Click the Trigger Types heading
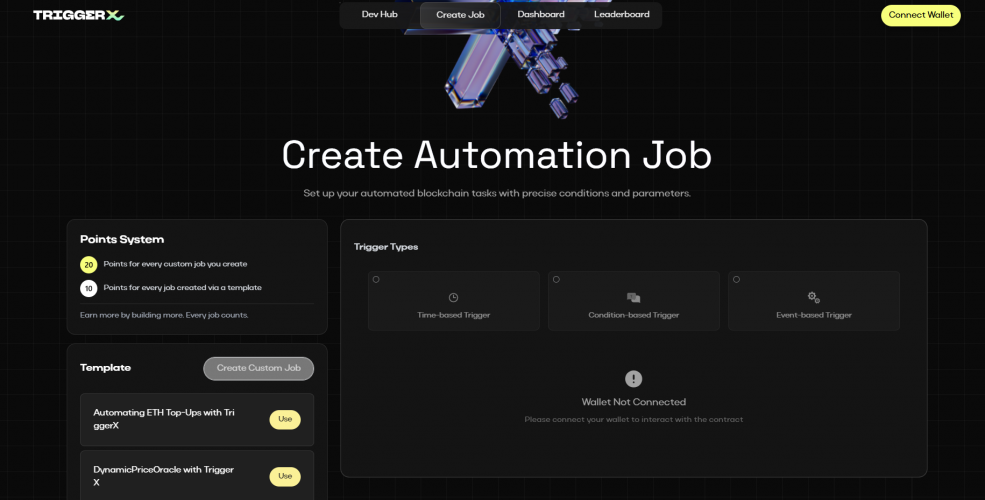 tap(386, 247)
